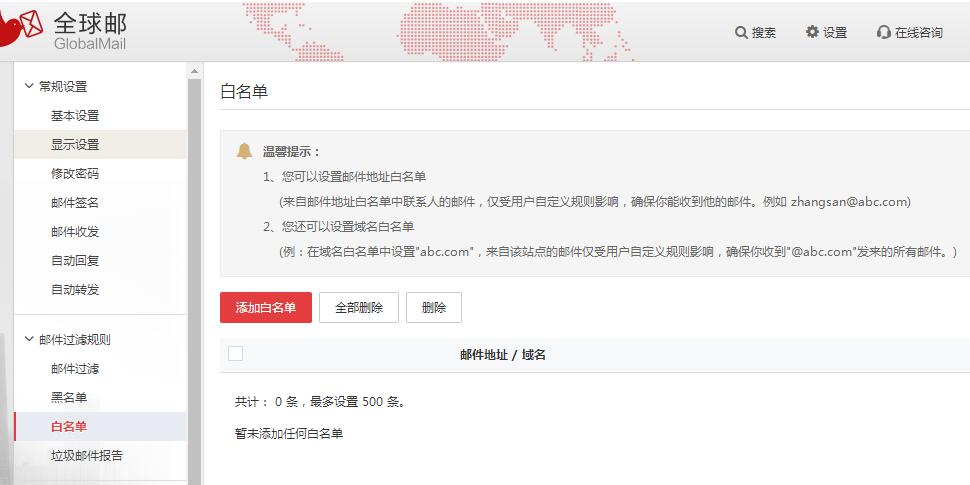
Task: Open 基本设置 in the sidebar
Action: (75, 116)
